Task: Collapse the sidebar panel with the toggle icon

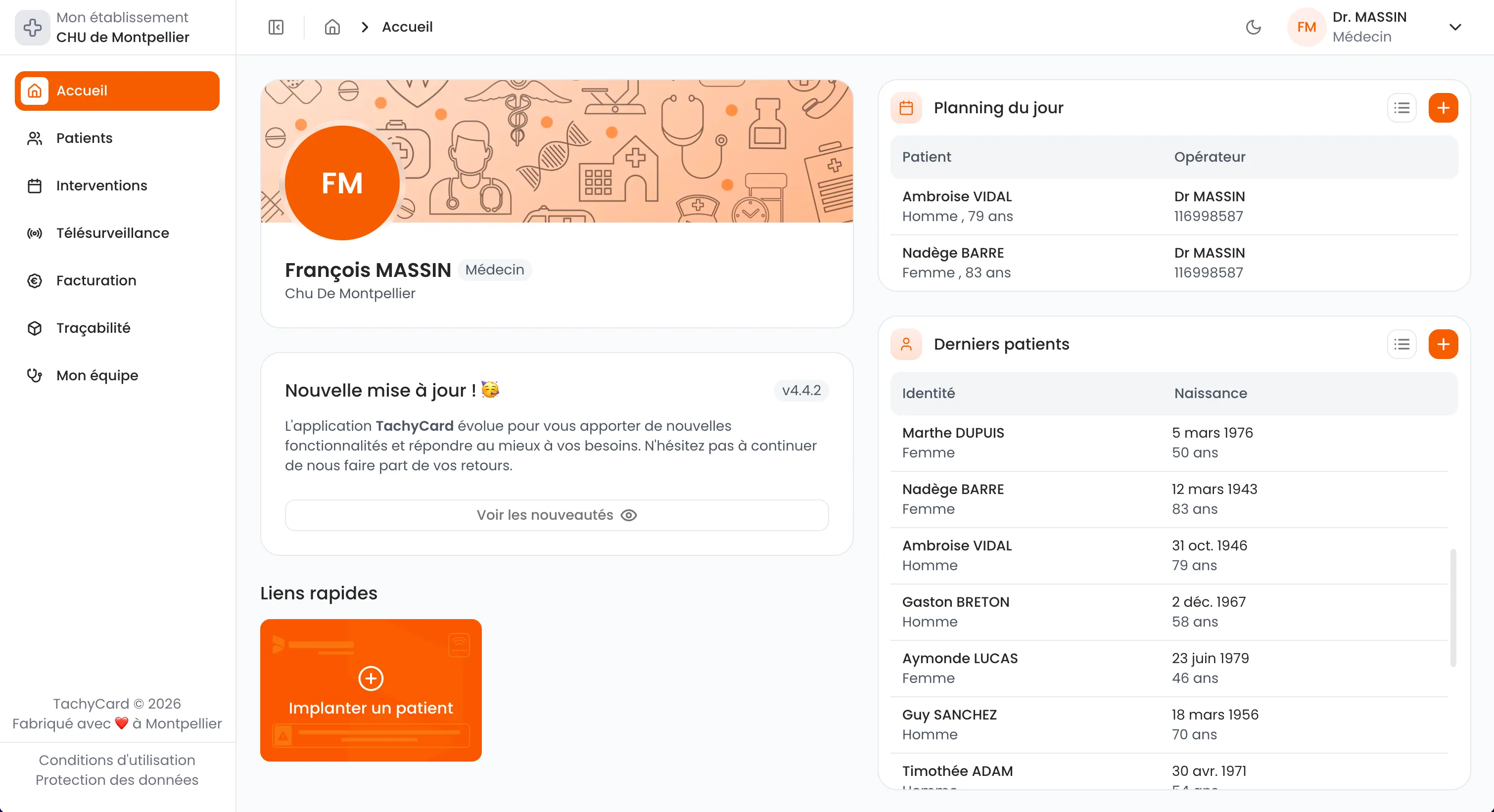Action: (276, 27)
